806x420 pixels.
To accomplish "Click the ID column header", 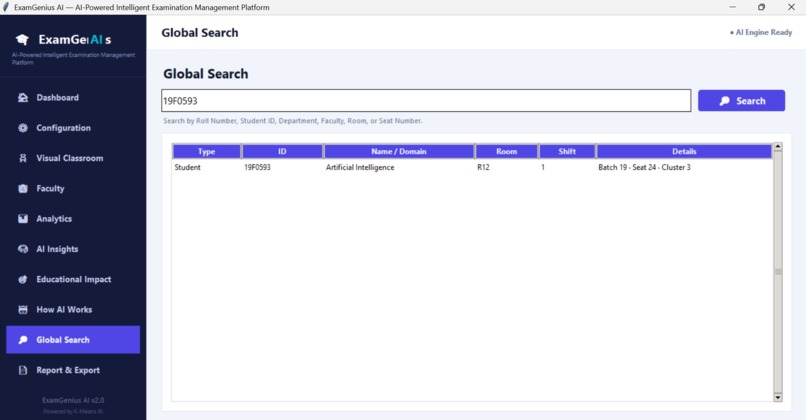I will 282,151.
